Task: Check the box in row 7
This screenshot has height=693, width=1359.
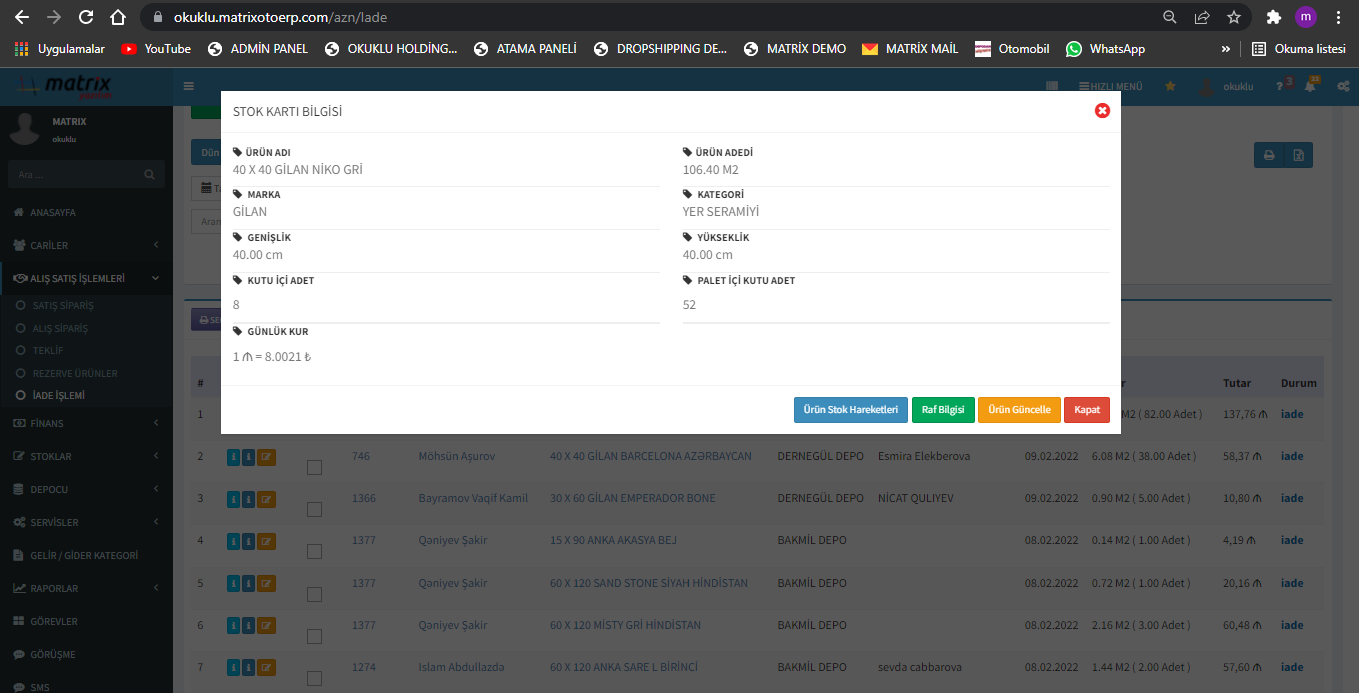Action: click(x=314, y=678)
